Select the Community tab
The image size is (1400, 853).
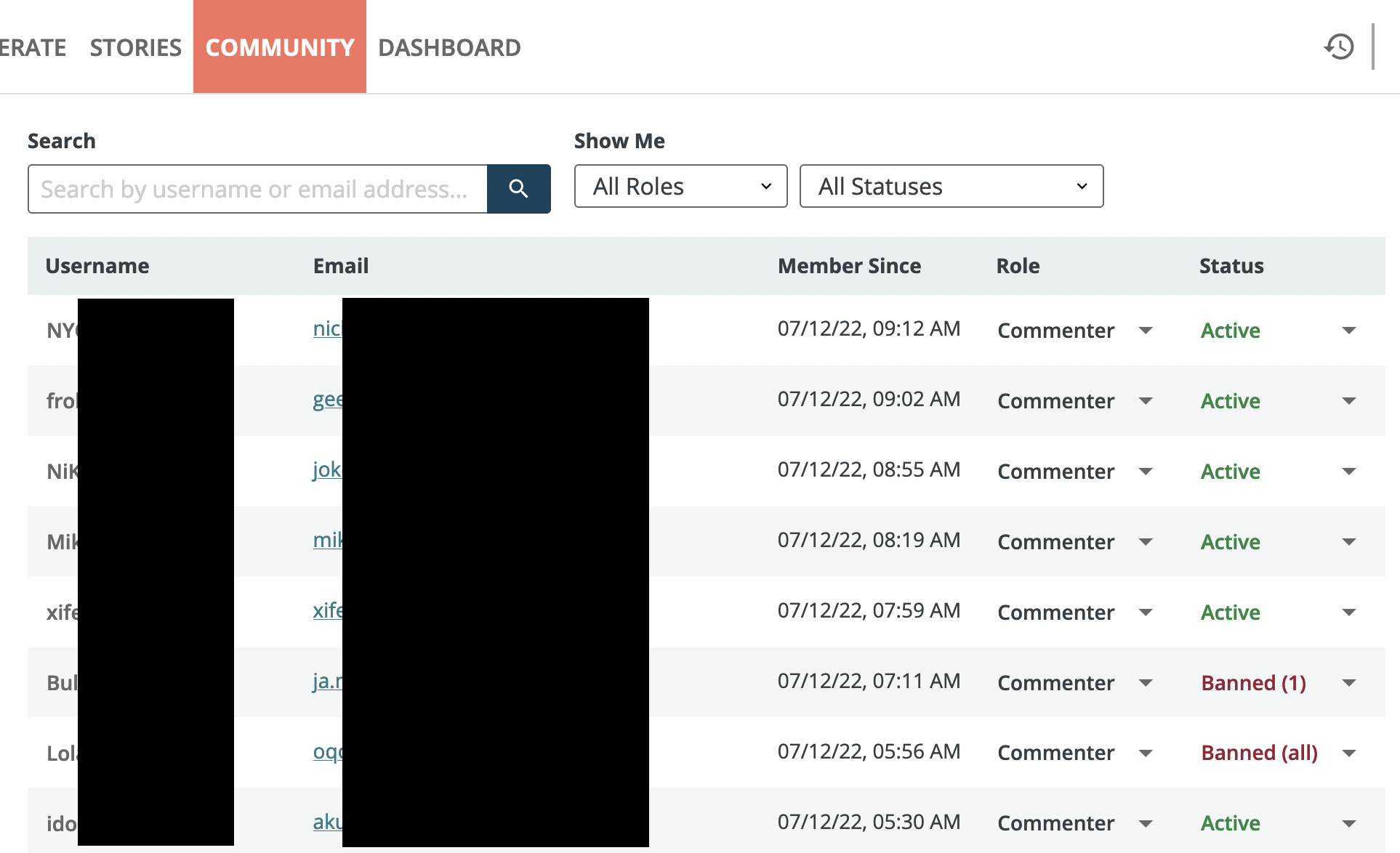(x=280, y=47)
